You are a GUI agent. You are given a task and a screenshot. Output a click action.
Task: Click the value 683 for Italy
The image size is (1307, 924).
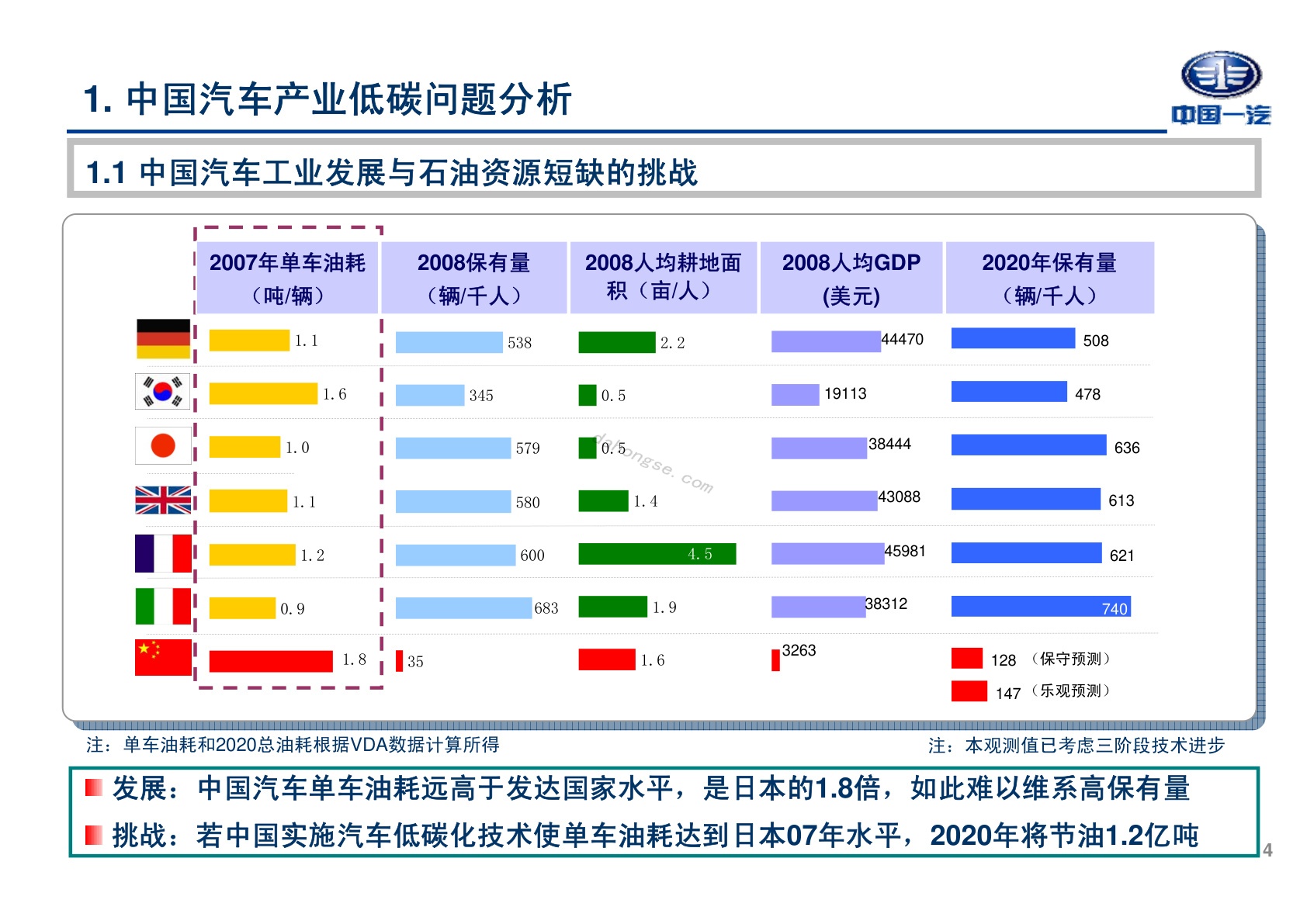click(546, 608)
